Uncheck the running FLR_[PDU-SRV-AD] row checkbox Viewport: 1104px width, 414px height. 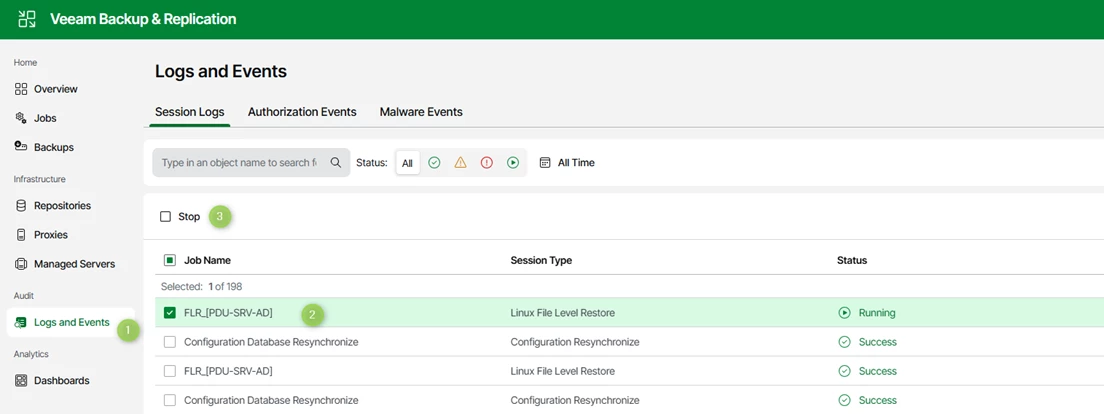[x=170, y=313]
